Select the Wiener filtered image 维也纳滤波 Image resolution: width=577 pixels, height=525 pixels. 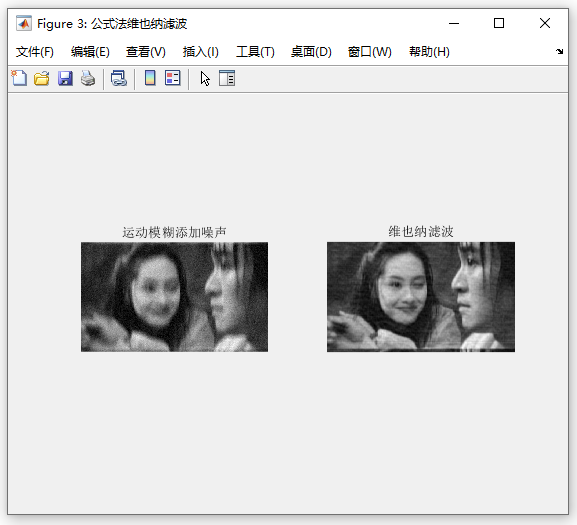[x=421, y=297]
